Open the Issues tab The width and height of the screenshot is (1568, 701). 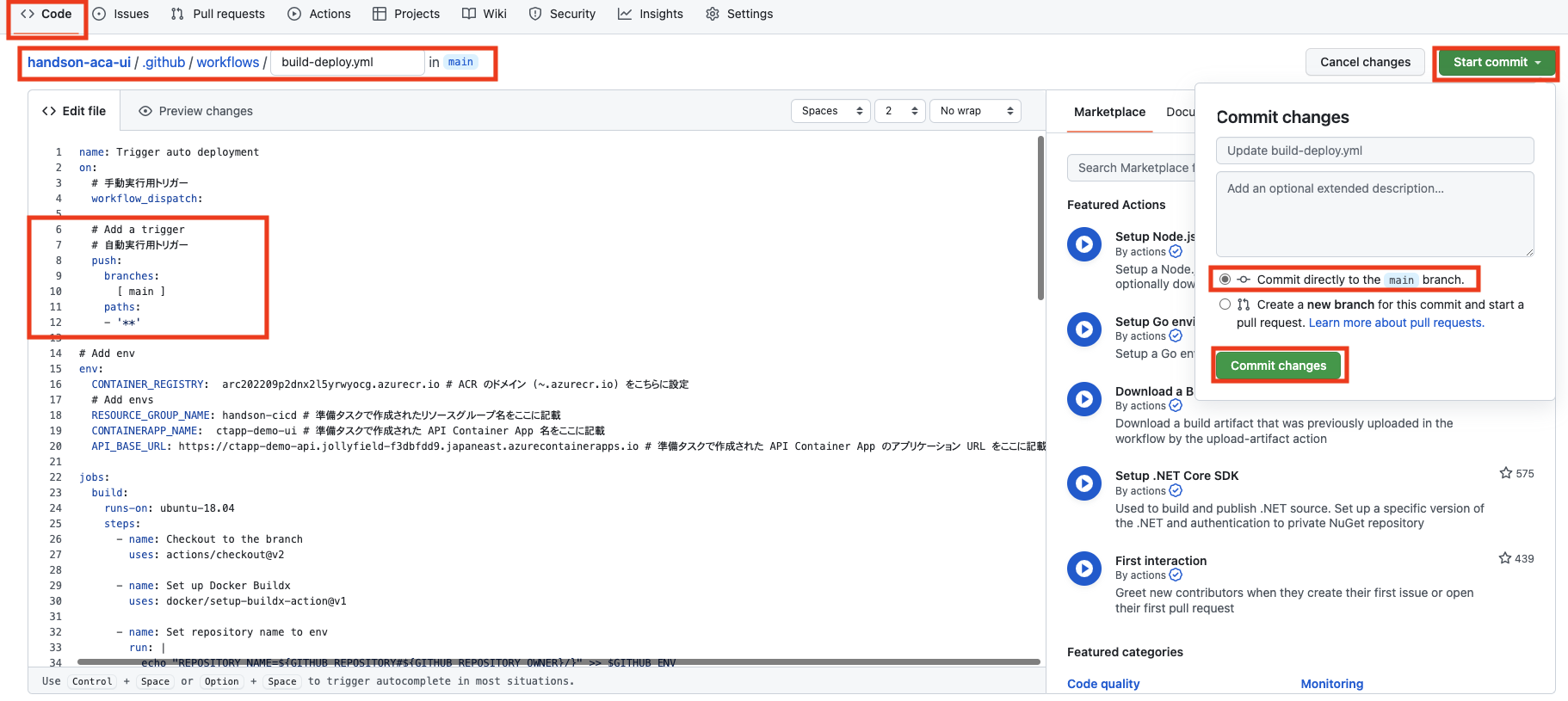coord(120,14)
